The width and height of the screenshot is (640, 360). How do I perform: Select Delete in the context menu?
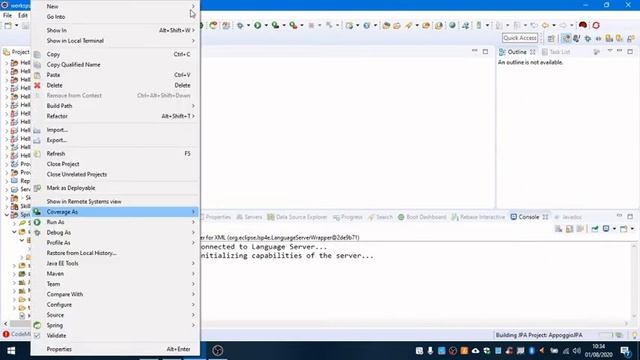115,85
